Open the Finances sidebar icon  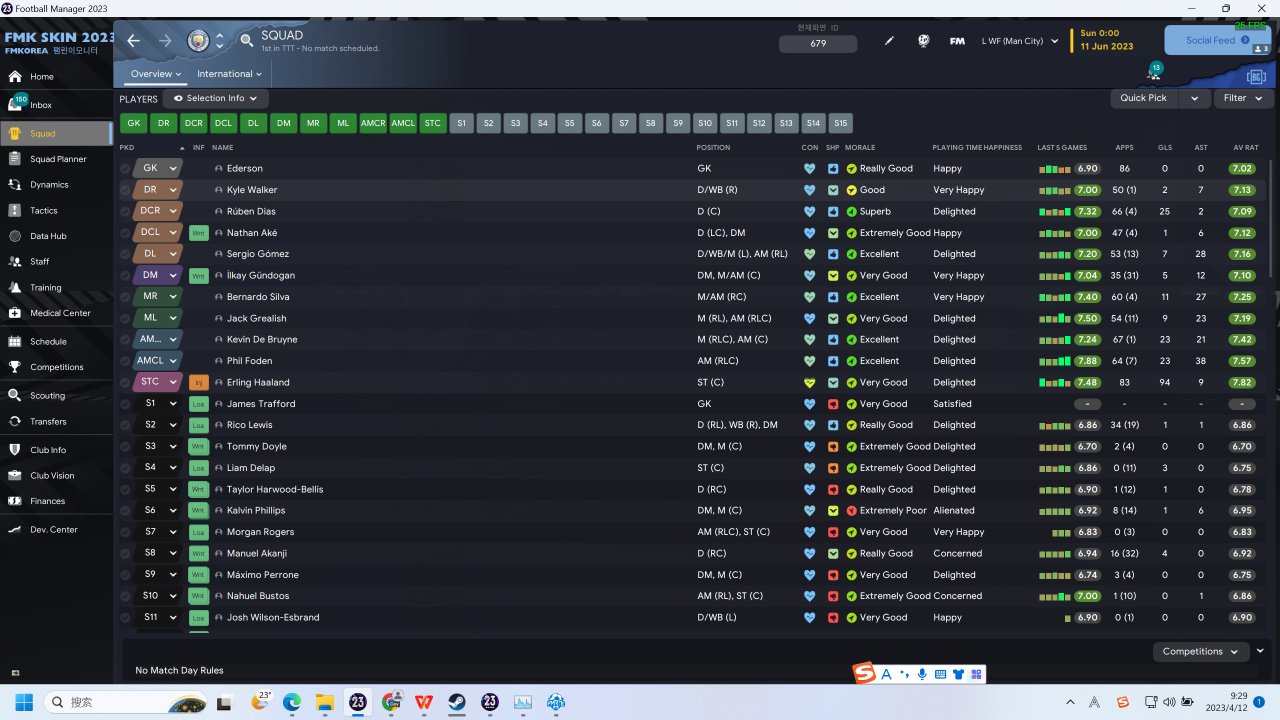15,501
